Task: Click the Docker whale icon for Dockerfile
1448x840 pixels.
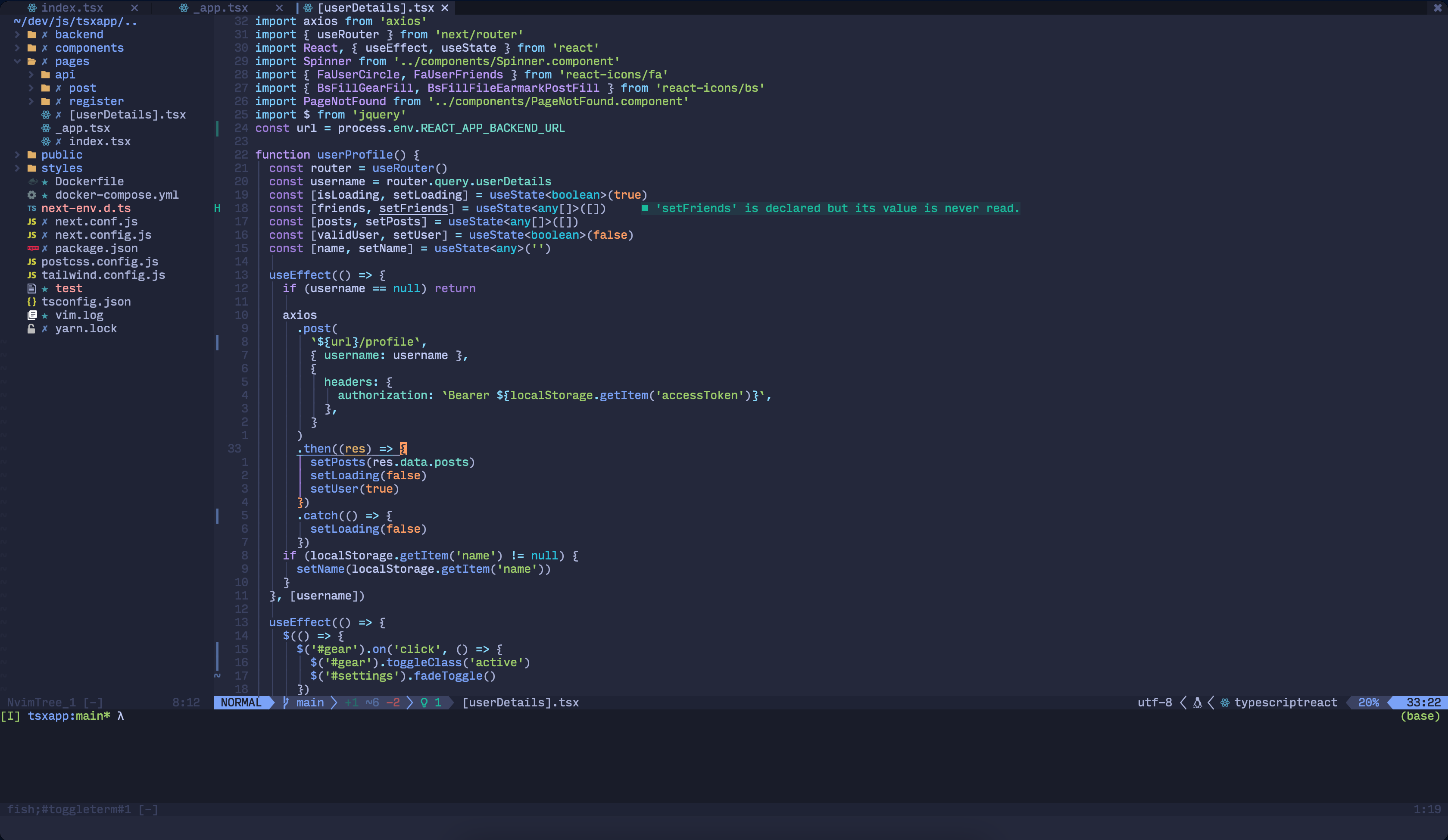Action: pyautogui.click(x=32, y=181)
